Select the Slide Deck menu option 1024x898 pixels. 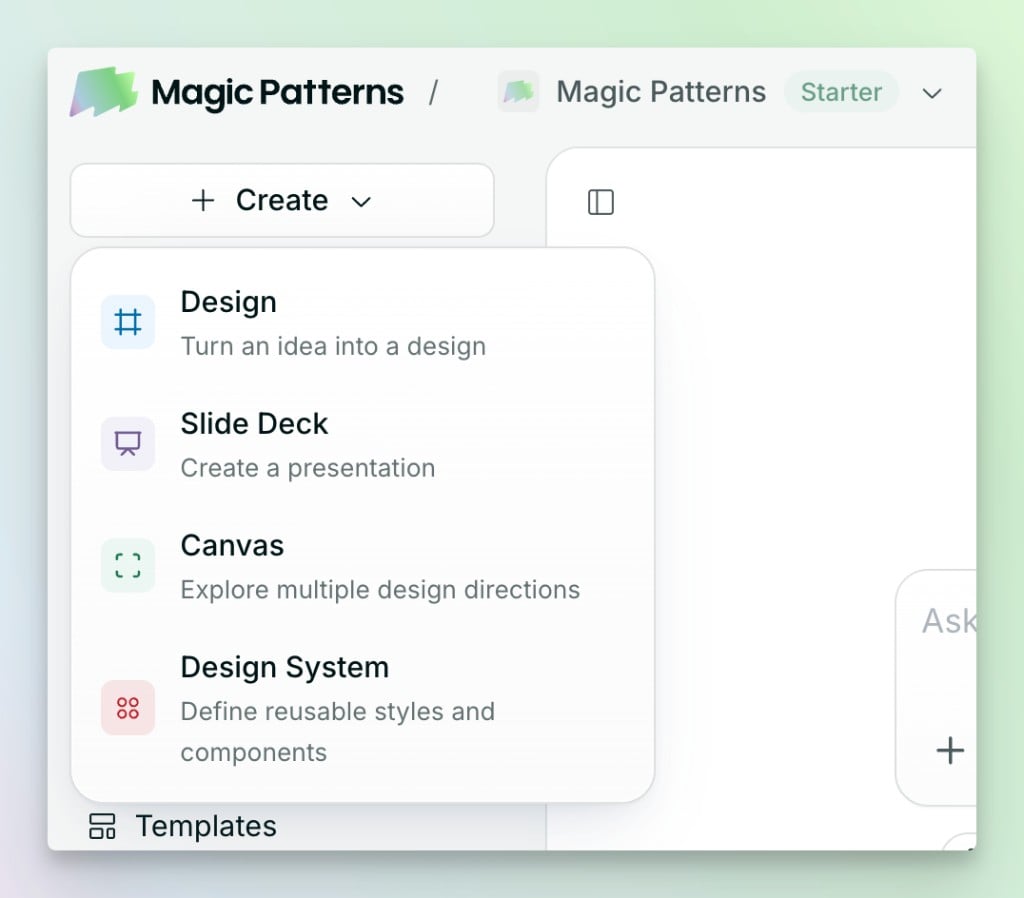click(362, 445)
